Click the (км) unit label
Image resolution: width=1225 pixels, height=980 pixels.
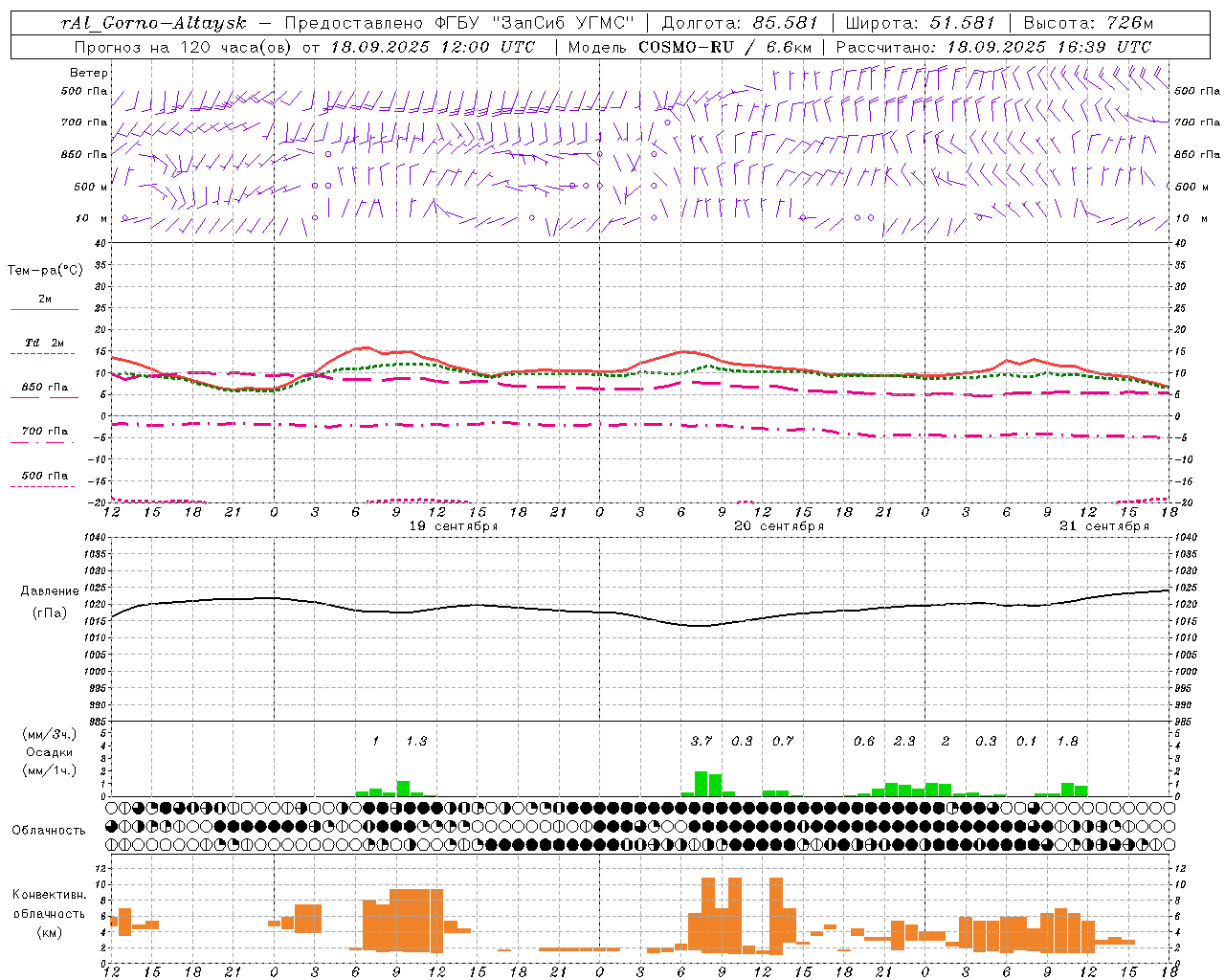[49, 932]
